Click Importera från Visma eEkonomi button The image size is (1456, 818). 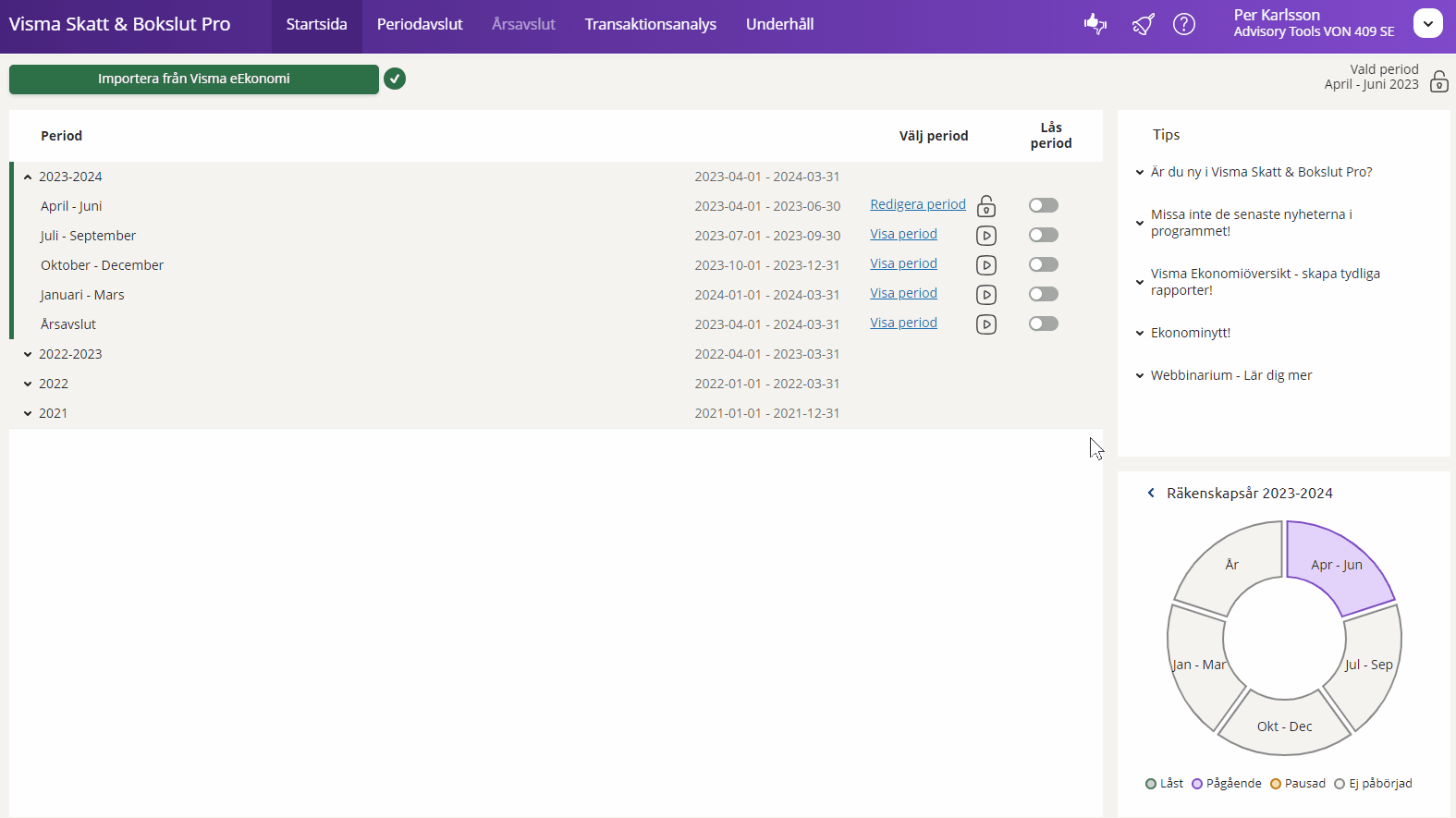194,79
